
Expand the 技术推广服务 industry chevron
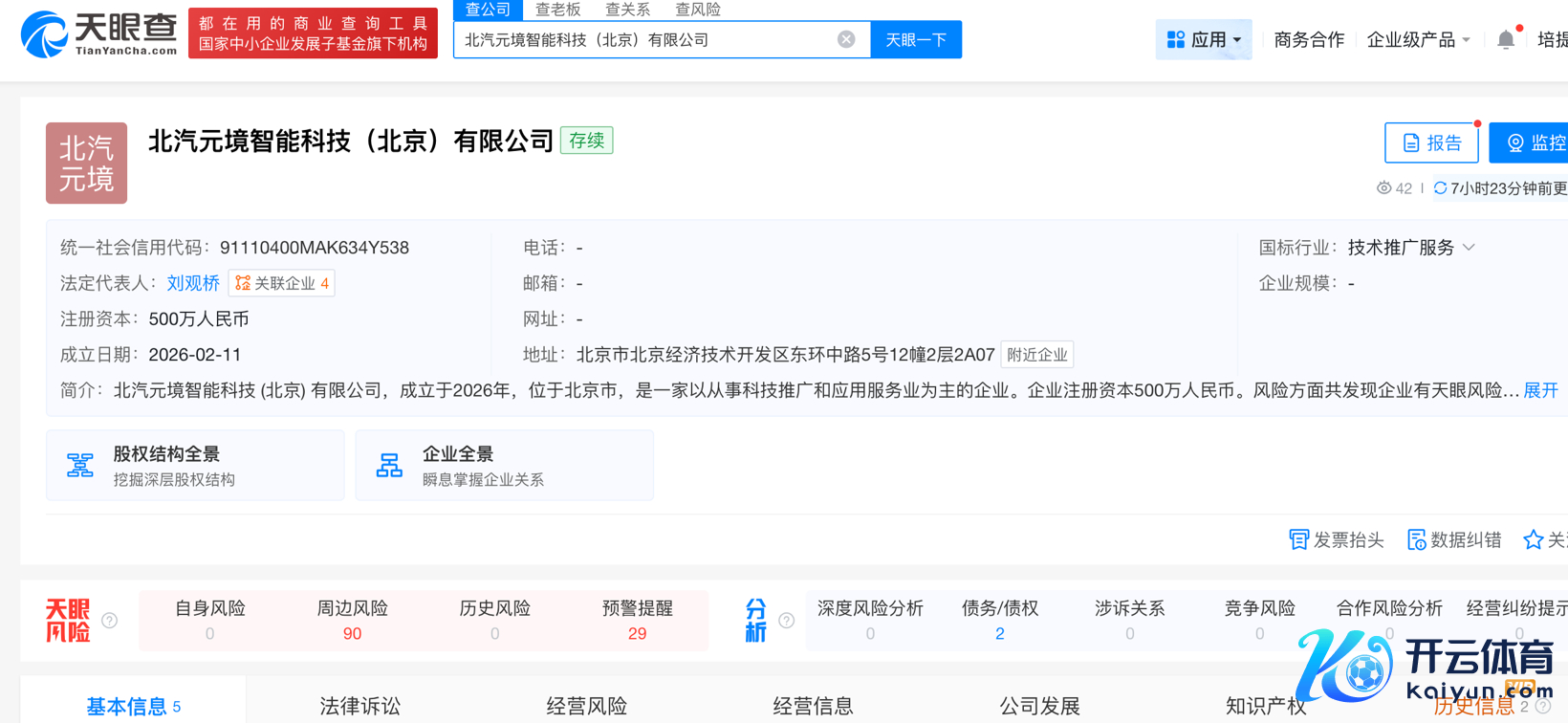pos(1470,248)
